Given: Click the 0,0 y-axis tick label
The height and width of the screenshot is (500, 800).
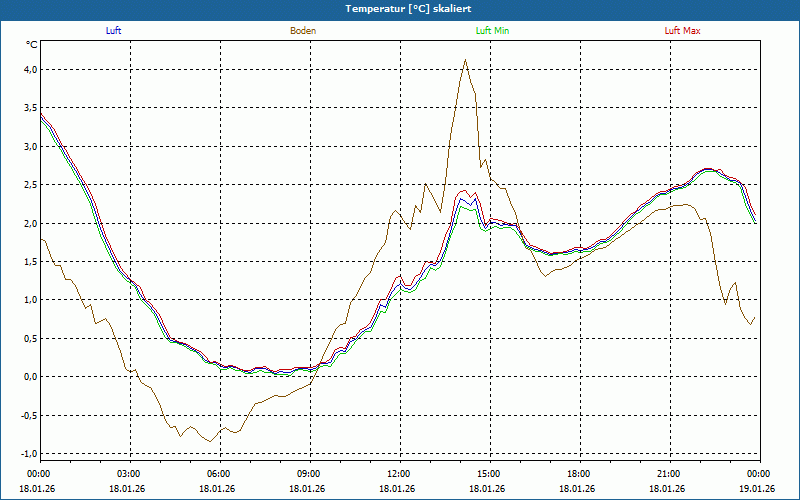Looking at the screenshot, I should [x=30, y=377].
